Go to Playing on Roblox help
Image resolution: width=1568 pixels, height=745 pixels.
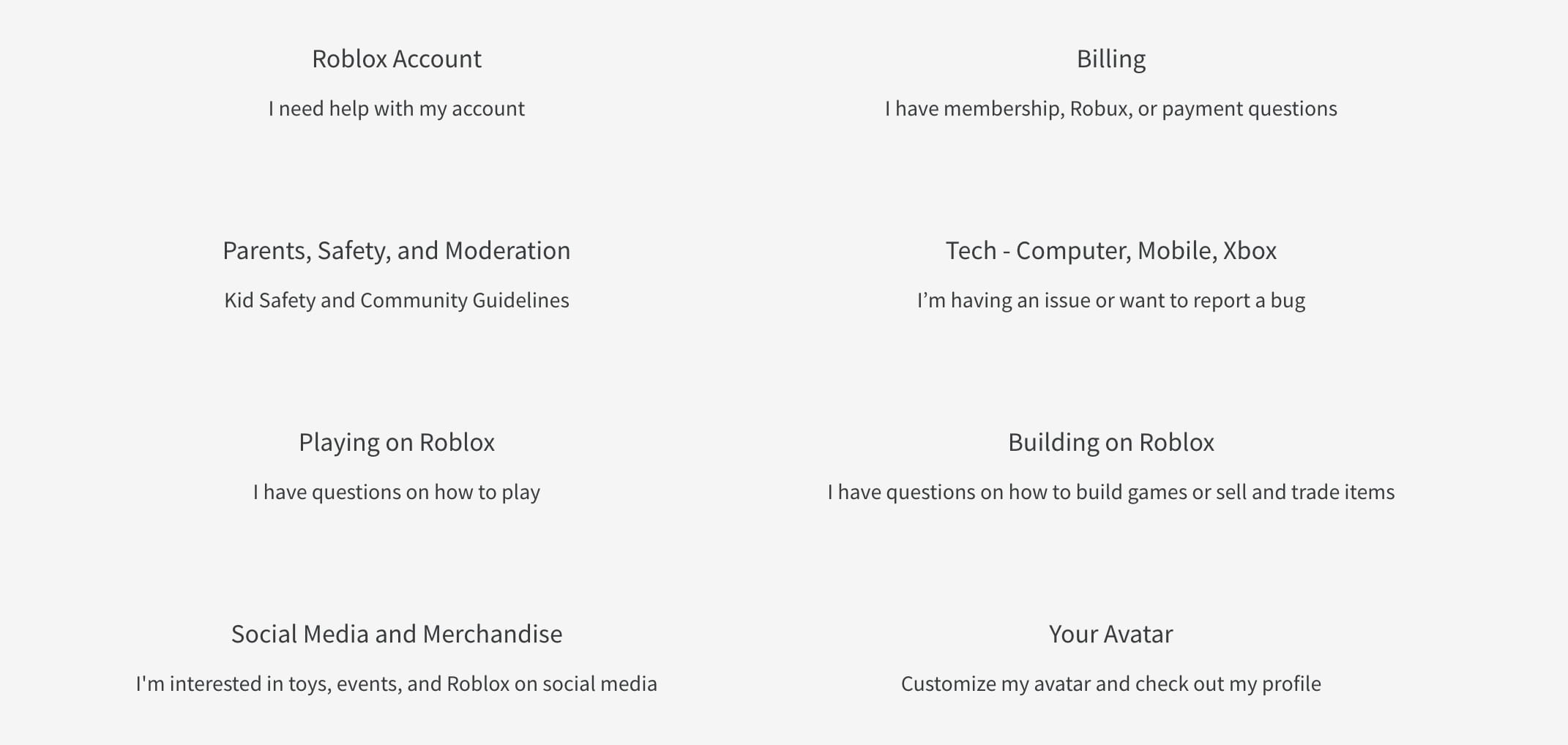[396, 442]
